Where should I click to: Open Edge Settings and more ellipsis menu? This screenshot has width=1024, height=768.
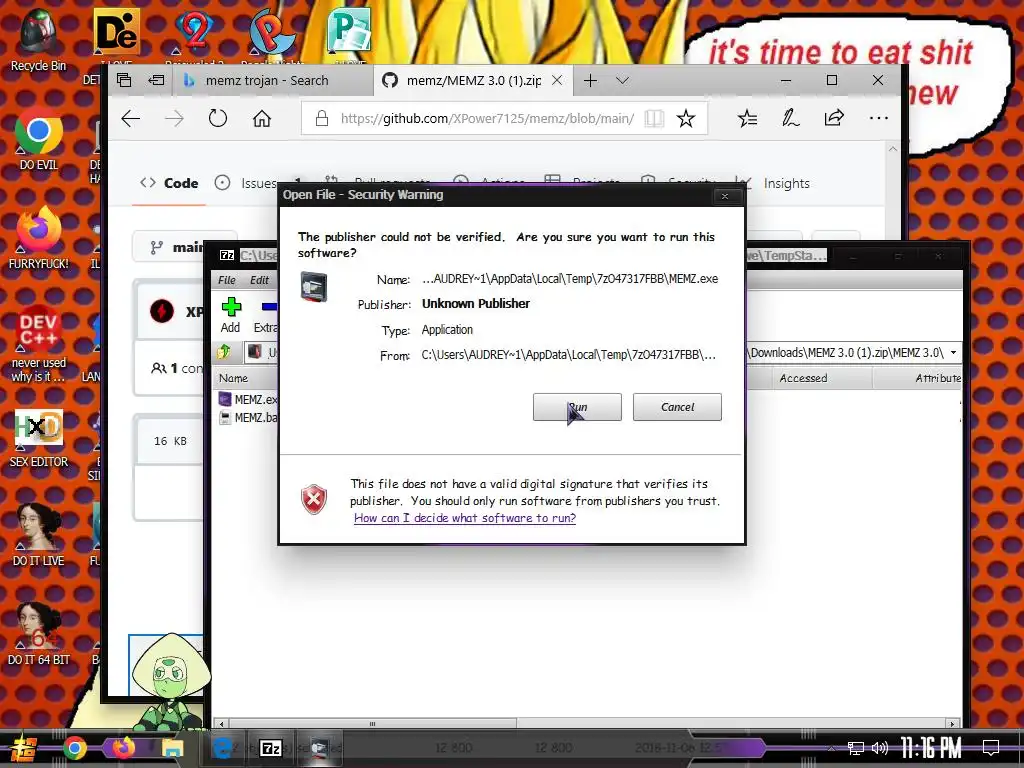point(878,118)
